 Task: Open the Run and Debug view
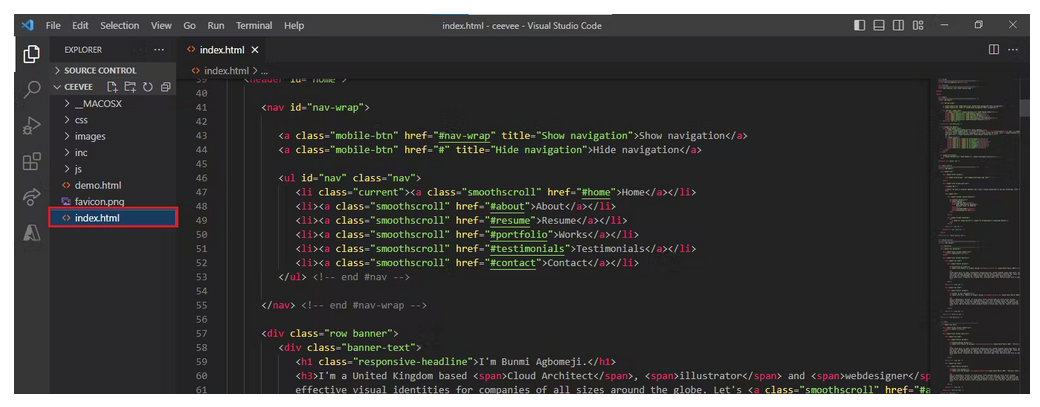[x=32, y=126]
